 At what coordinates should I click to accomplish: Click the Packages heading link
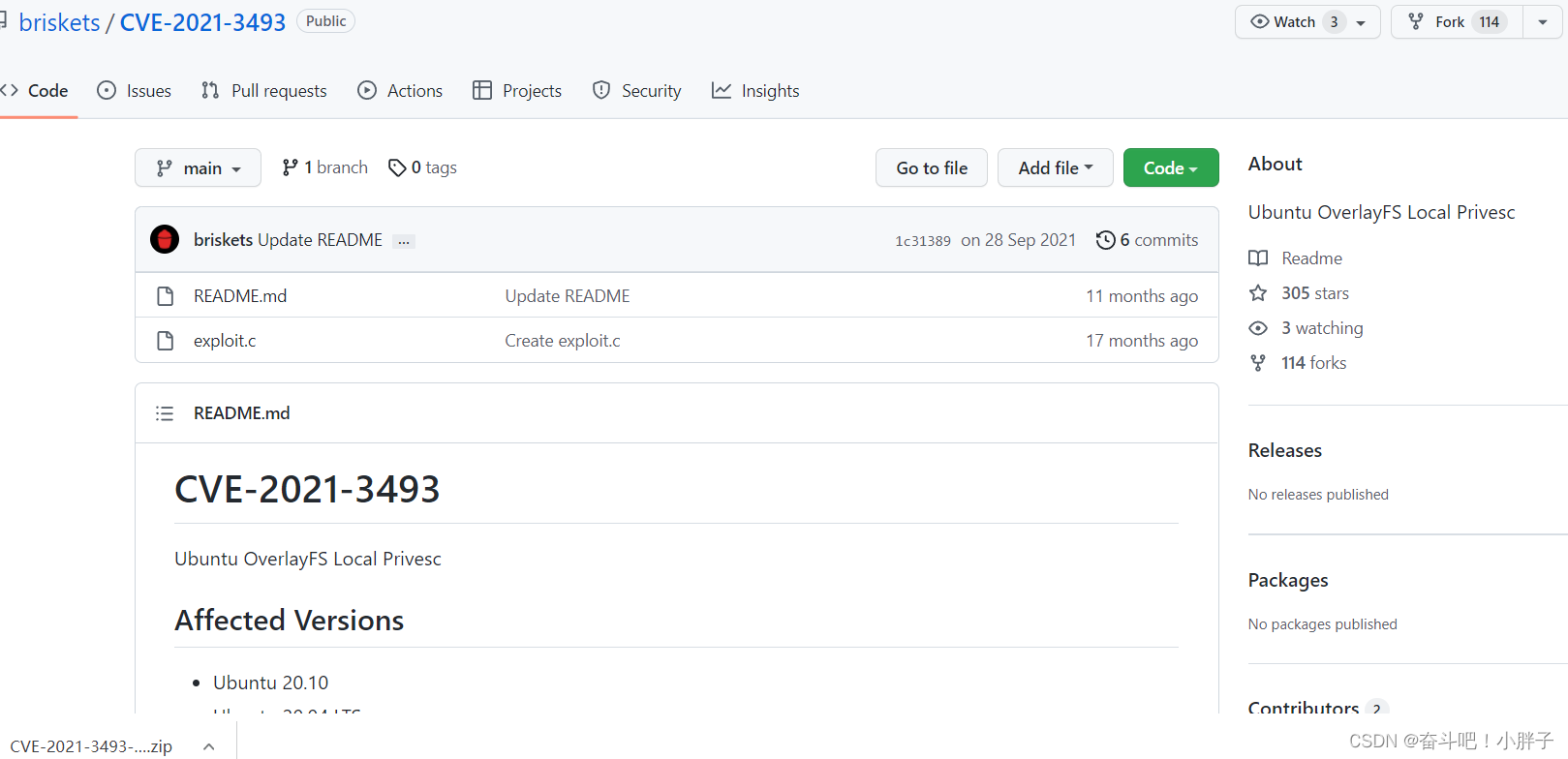point(1288,580)
